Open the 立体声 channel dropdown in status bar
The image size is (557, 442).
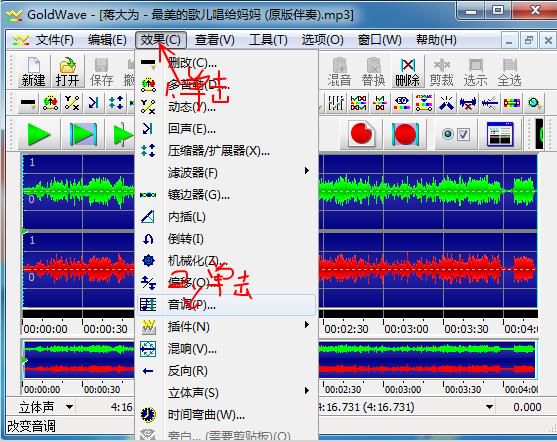[x=69, y=407]
